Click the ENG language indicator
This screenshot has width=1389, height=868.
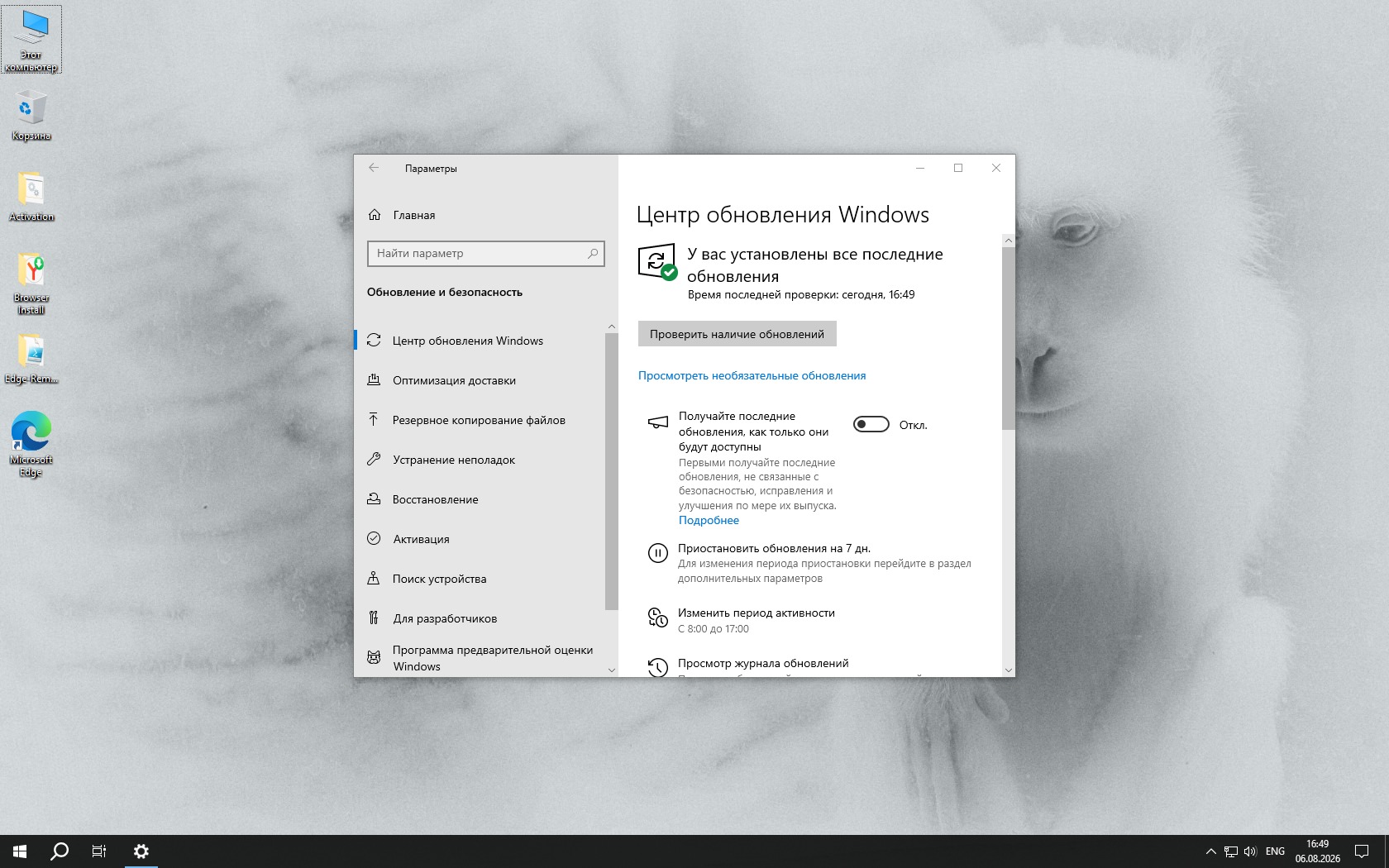coord(1275,851)
